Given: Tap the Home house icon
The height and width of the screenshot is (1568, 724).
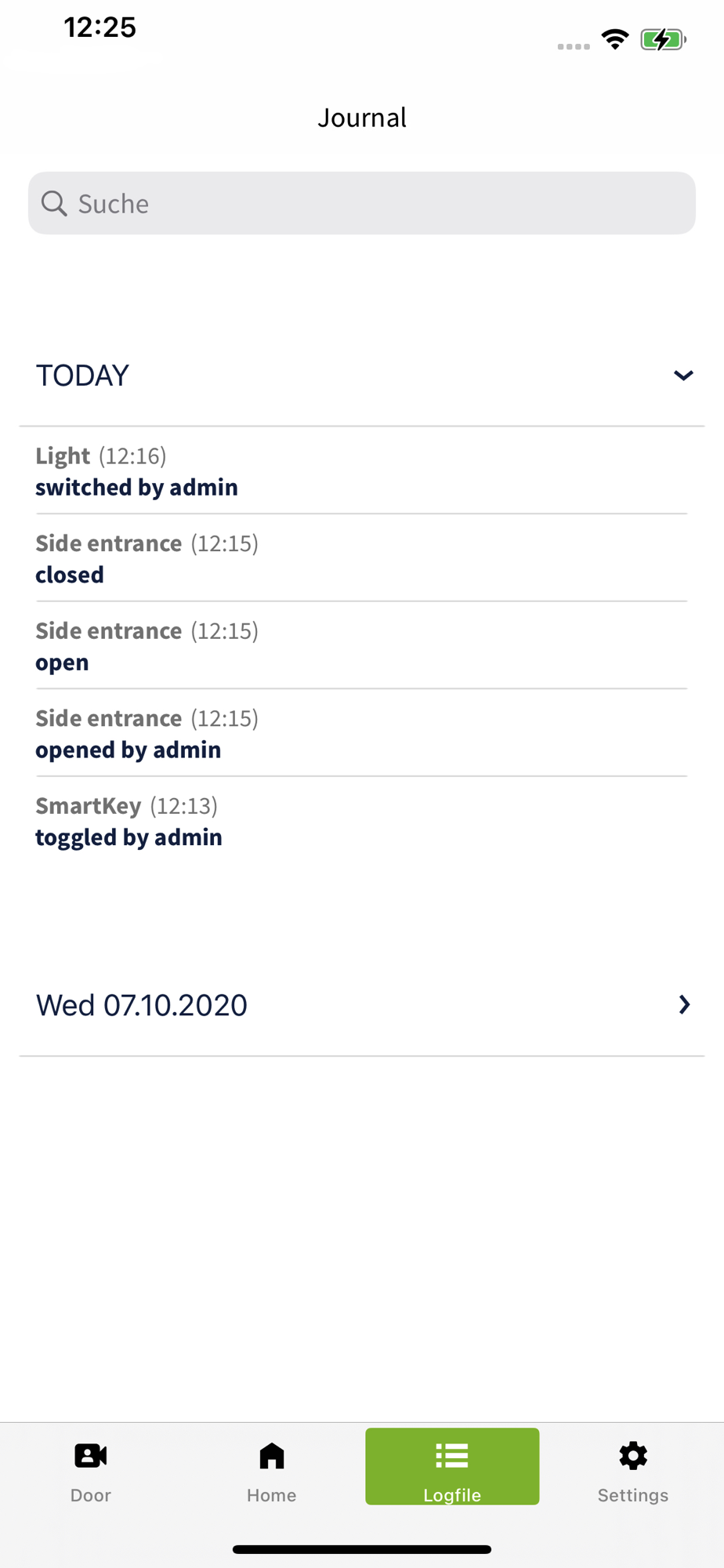Looking at the screenshot, I should [272, 1456].
